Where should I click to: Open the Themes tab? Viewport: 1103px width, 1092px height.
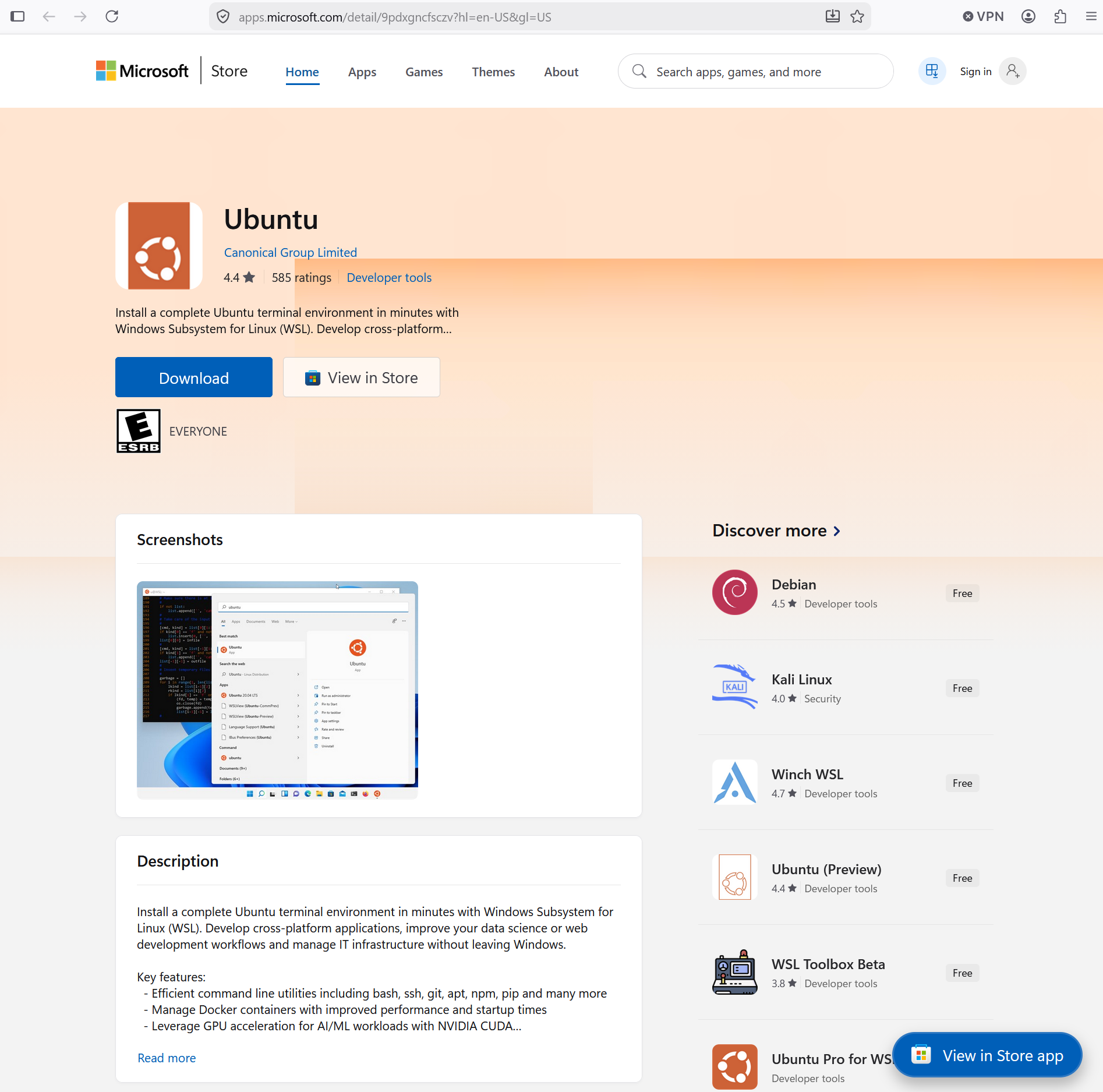click(493, 72)
